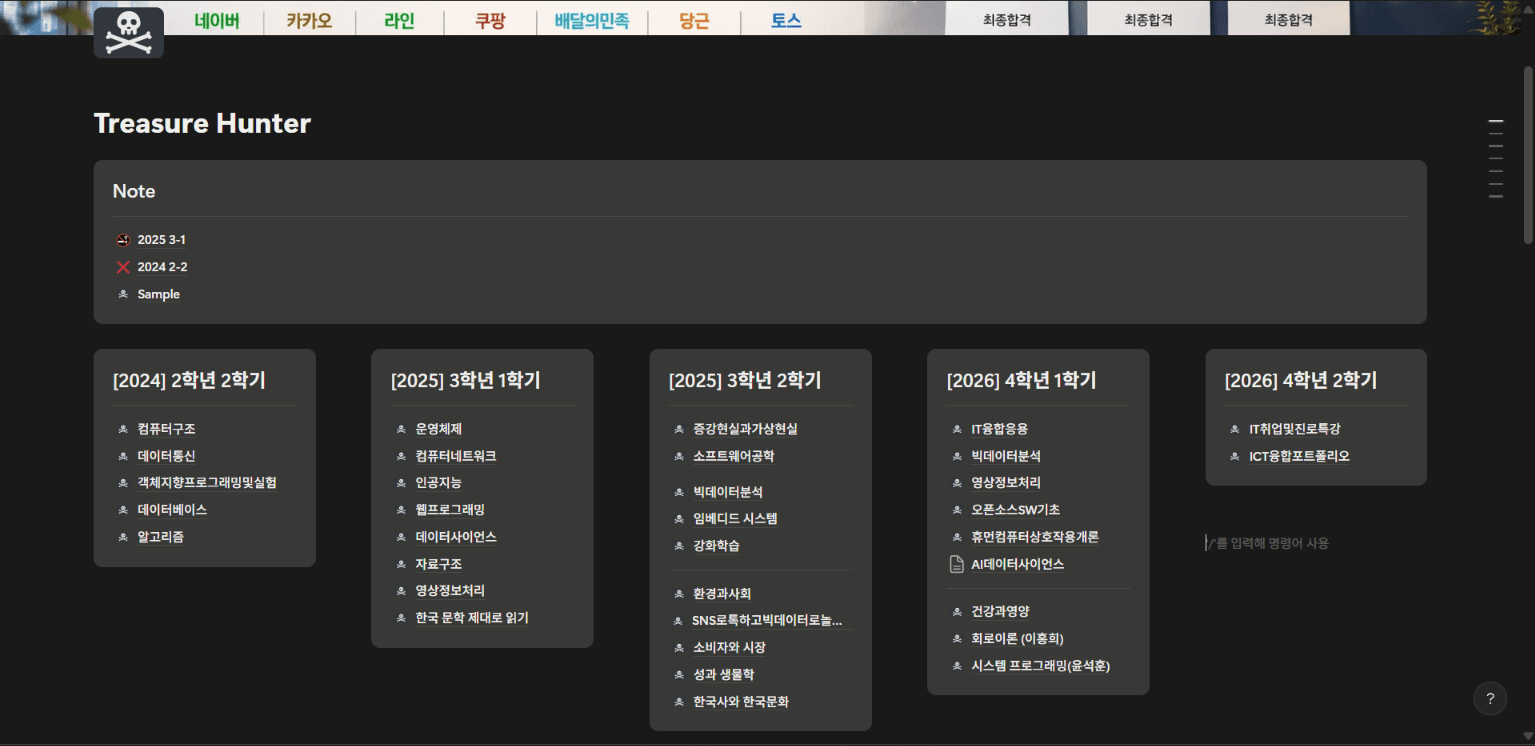Open the 소프트웨어공학 page link
This screenshot has height=746, width=1535.
click(734, 456)
